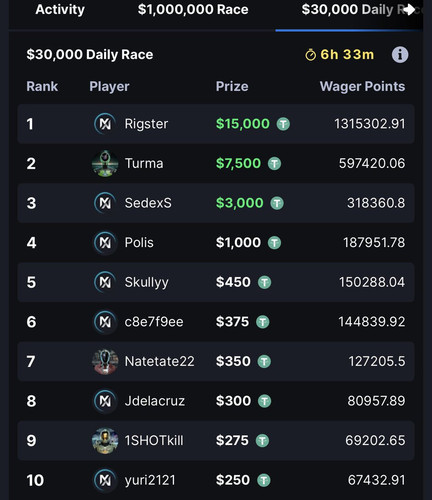Image resolution: width=432 pixels, height=500 pixels.
Task: Open Turma's profile picture
Action: tap(105, 163)
